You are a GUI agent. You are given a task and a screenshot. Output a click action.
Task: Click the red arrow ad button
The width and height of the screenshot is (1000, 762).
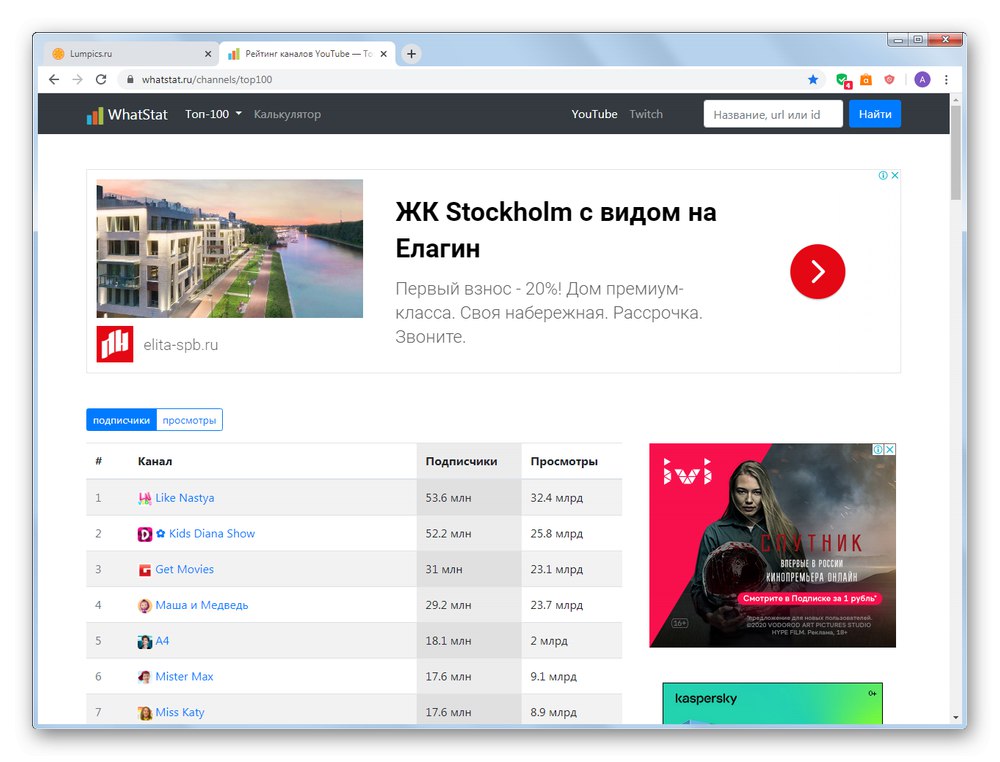coord(817,272)
